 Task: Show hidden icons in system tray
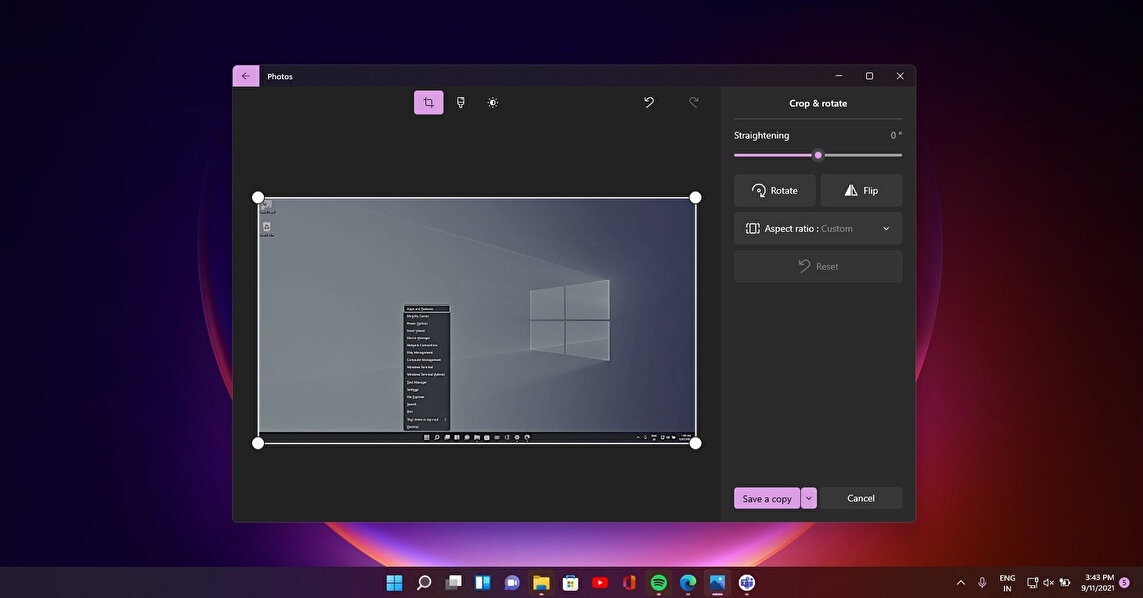[x=961, y=582]
